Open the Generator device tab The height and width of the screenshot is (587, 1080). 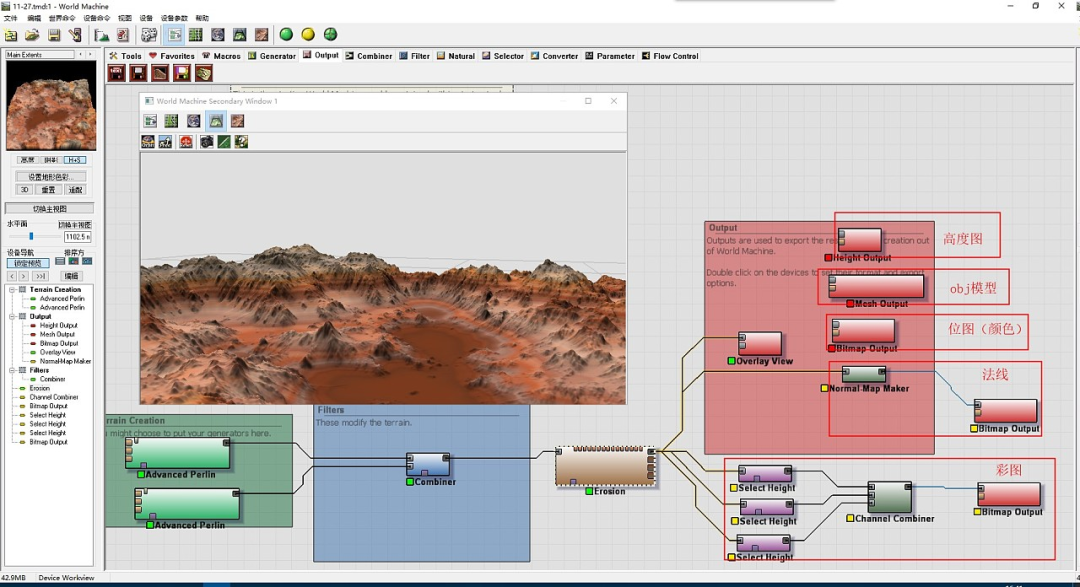pos(272,56)
